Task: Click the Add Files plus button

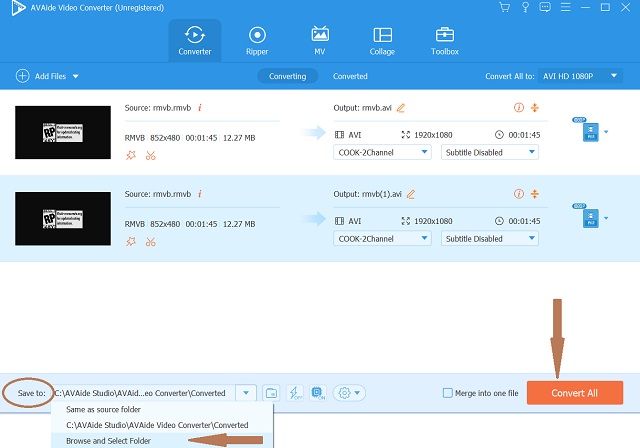Action: [x=22, y=76]
